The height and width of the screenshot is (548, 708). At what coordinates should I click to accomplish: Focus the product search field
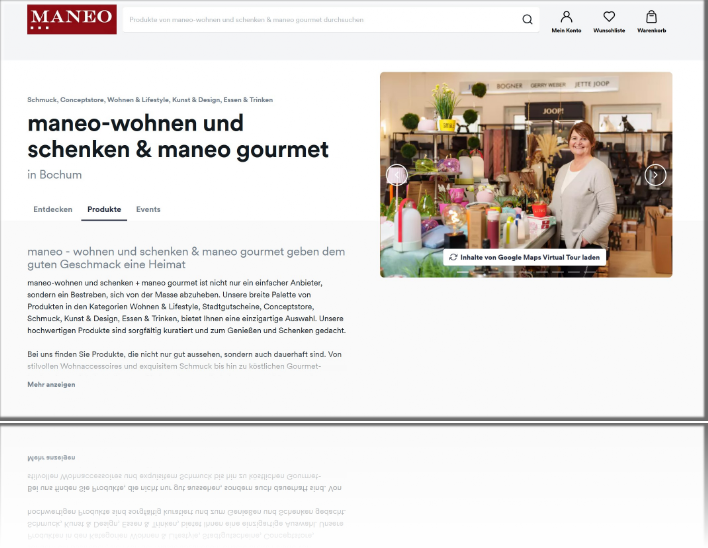(320, 19)
